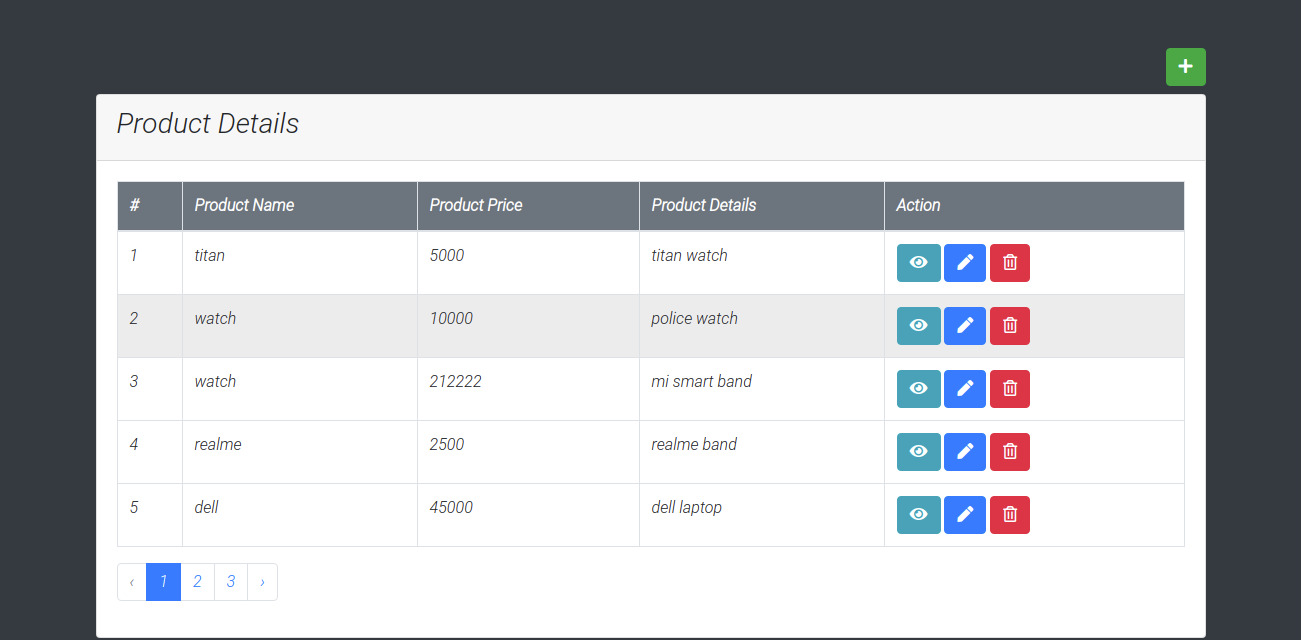
Task: Edit the mi smart band row
Action: (x=964, y=389)
